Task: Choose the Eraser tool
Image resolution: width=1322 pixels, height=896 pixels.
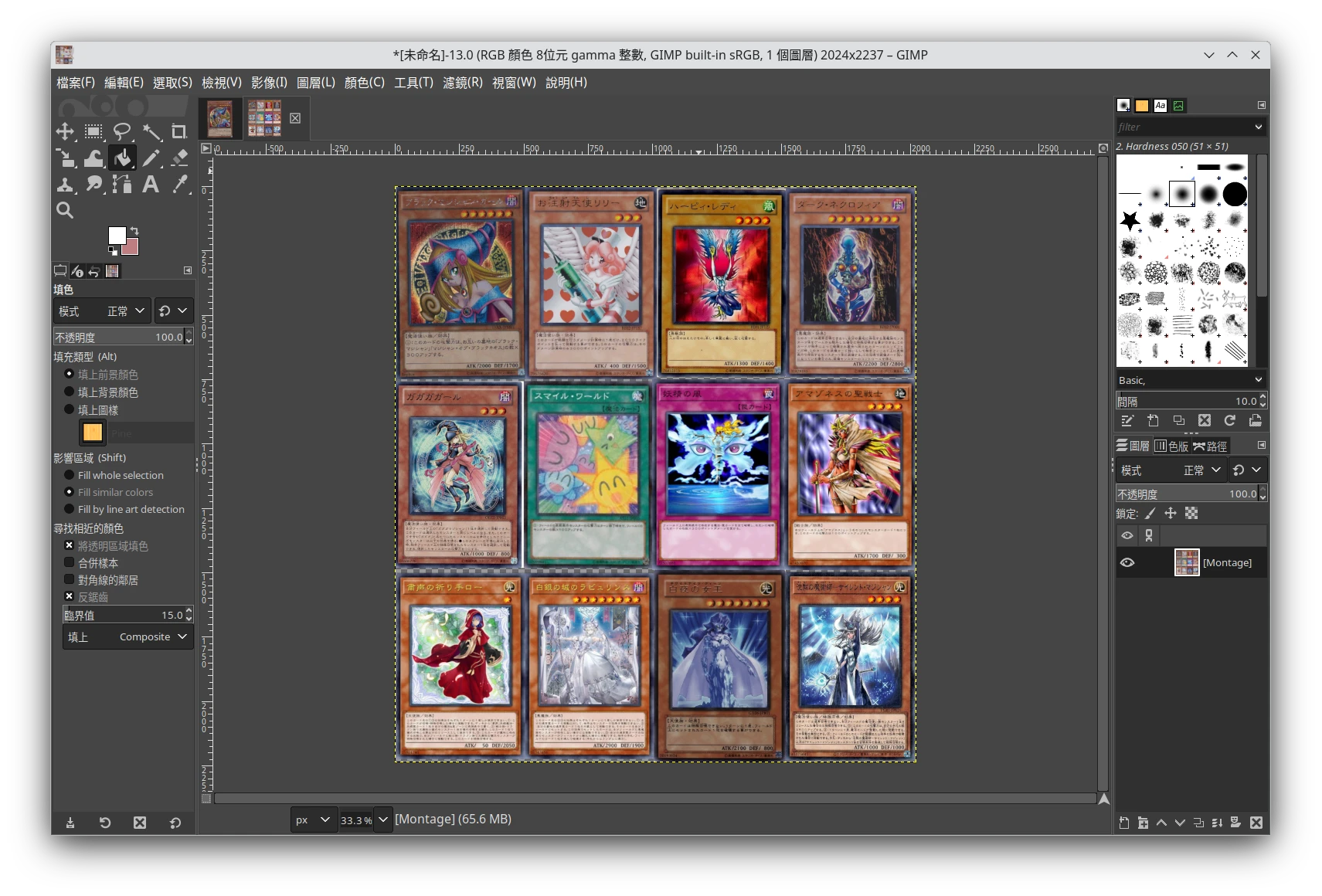Action: coord(179,158)
